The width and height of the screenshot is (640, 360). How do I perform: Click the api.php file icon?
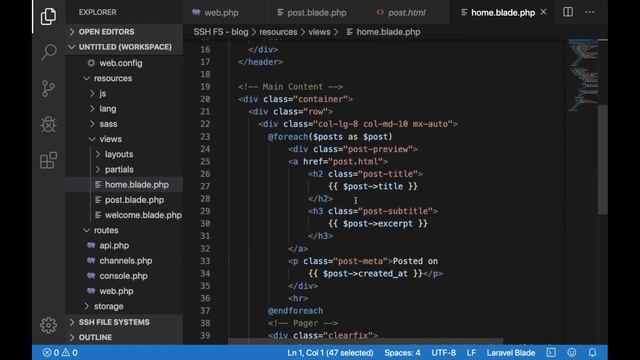[x=91, y=245]
